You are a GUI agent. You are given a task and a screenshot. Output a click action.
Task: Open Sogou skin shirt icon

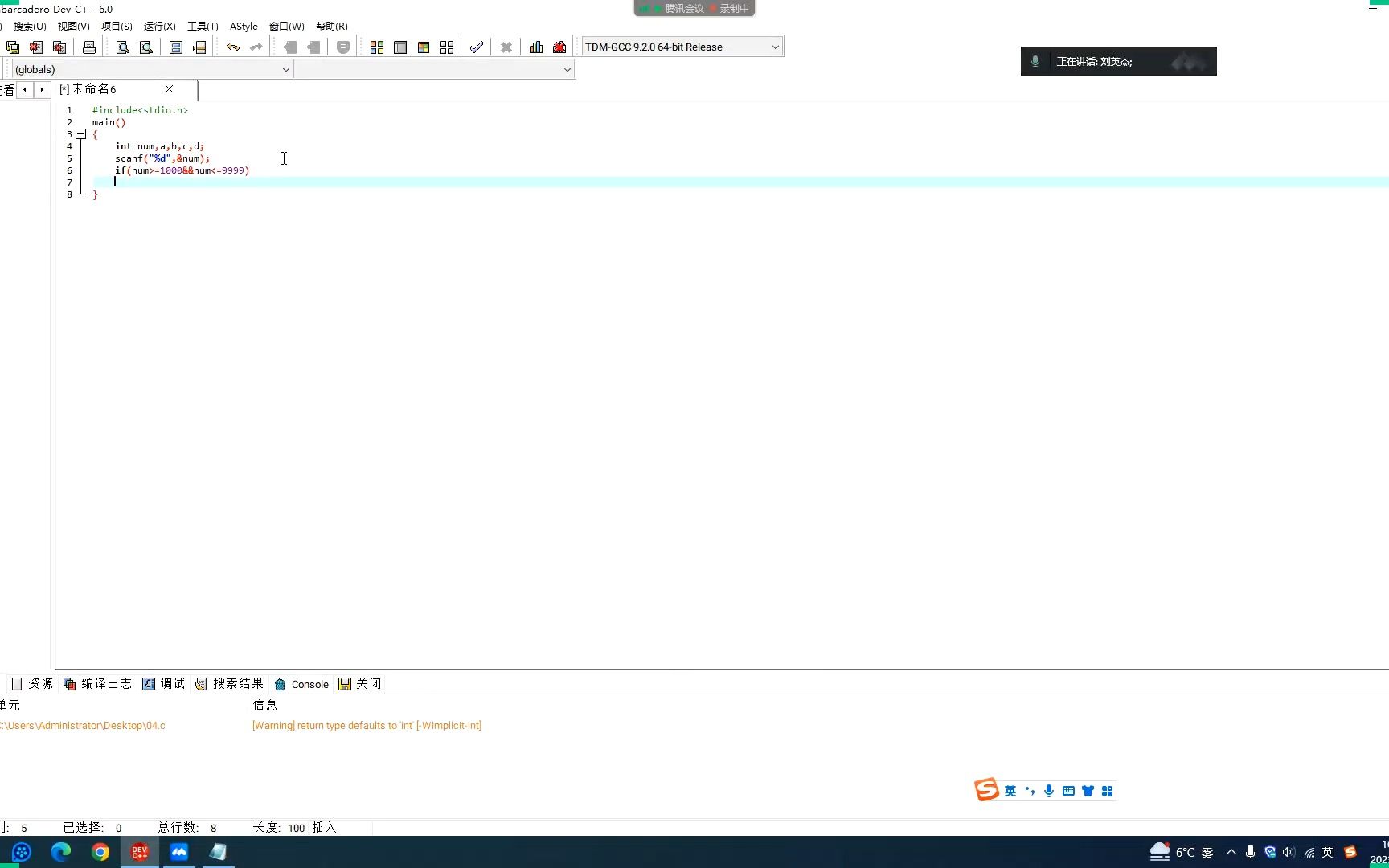[x=1088, y=792]
